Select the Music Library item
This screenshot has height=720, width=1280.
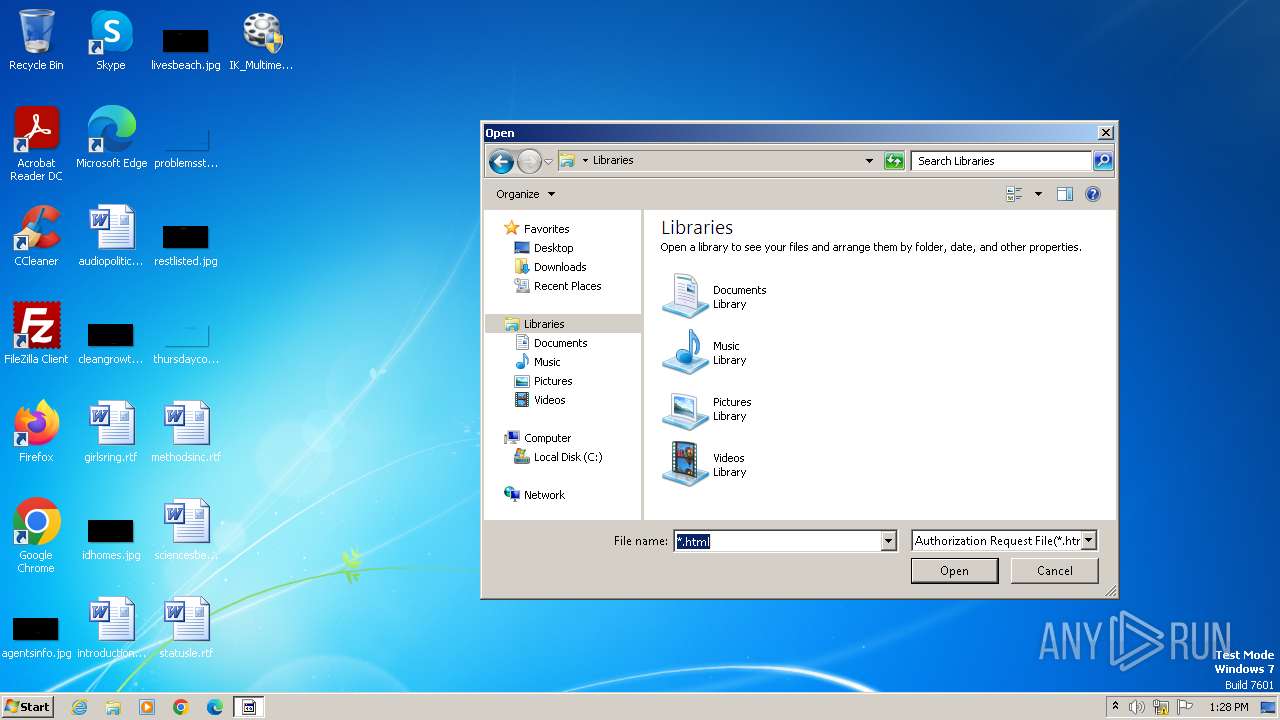tap(702, 352)
